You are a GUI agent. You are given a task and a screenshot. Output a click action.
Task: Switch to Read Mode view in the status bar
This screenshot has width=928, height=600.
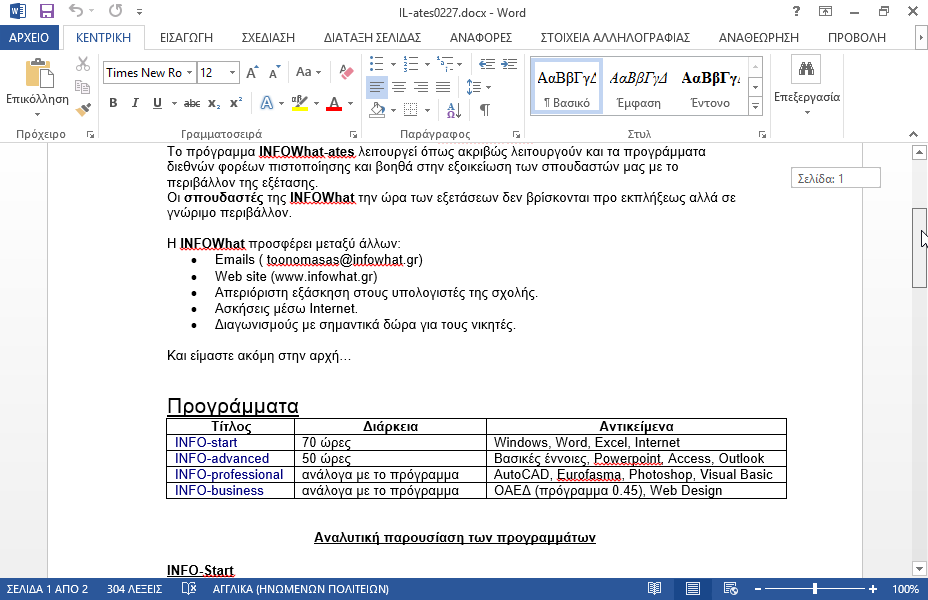[654, 589]
